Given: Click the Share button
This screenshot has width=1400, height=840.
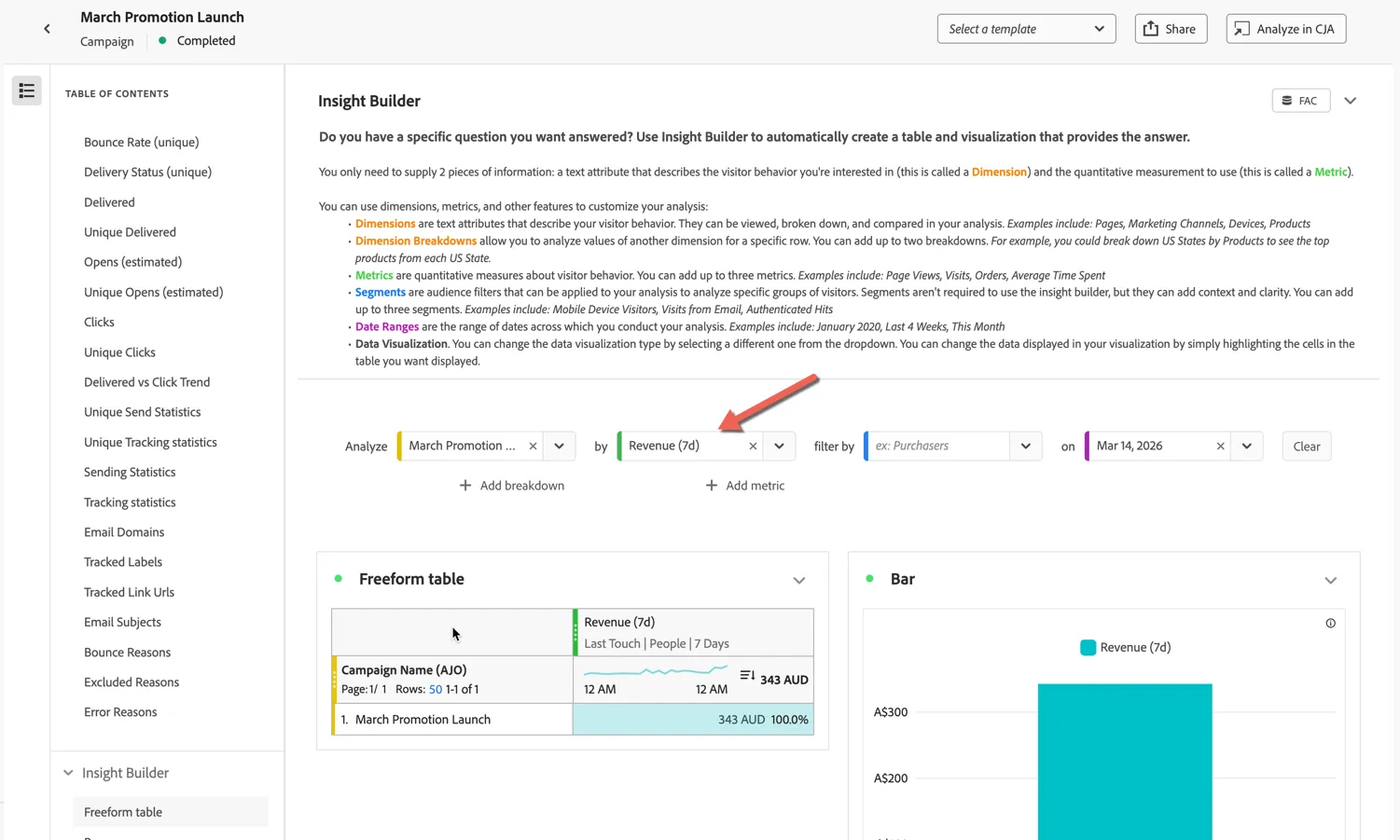Looking at the screenshot, I should click(1171, 29).
